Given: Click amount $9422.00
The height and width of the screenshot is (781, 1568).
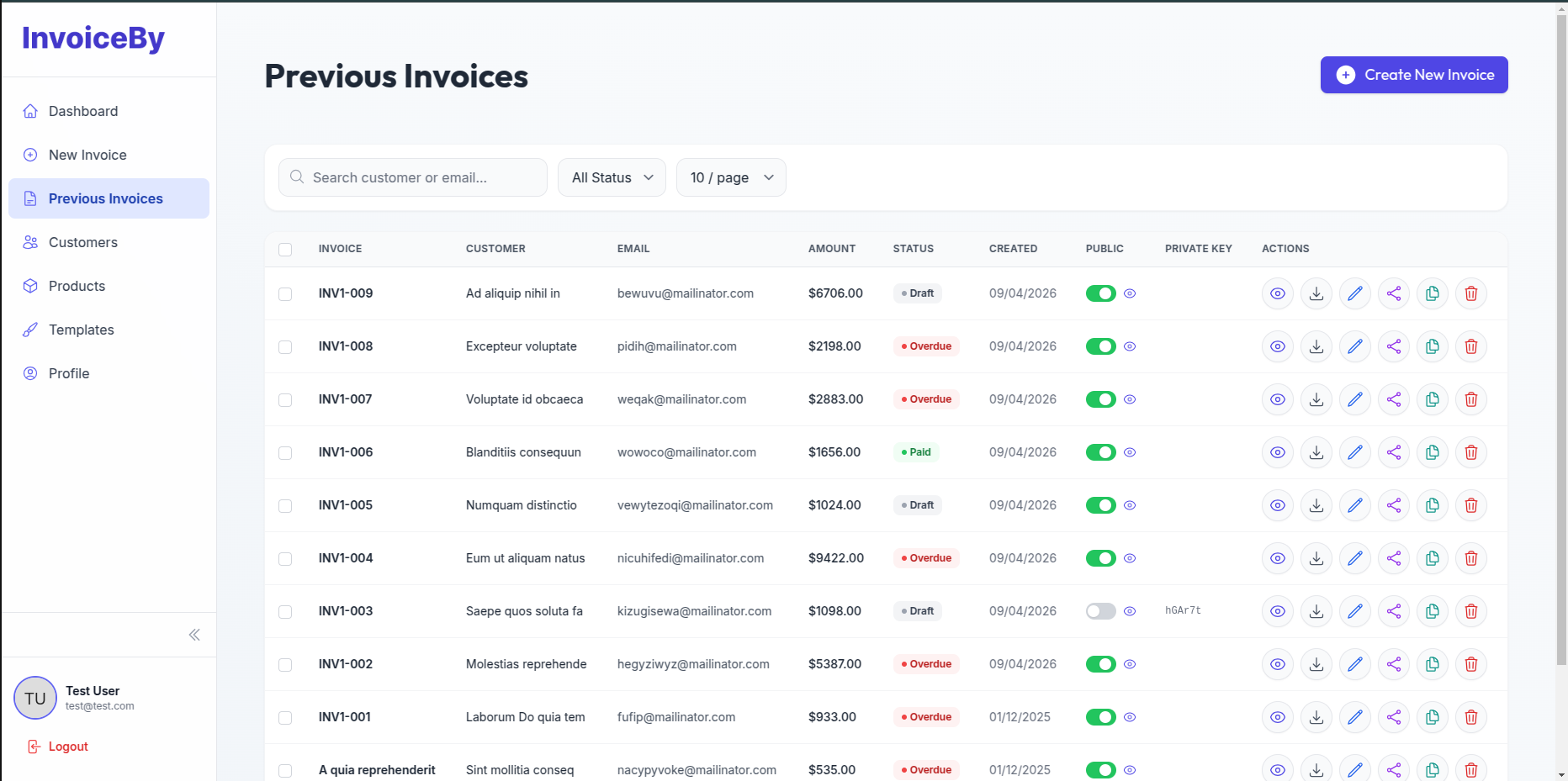Looking at the screenshot, I should [836, 558].
